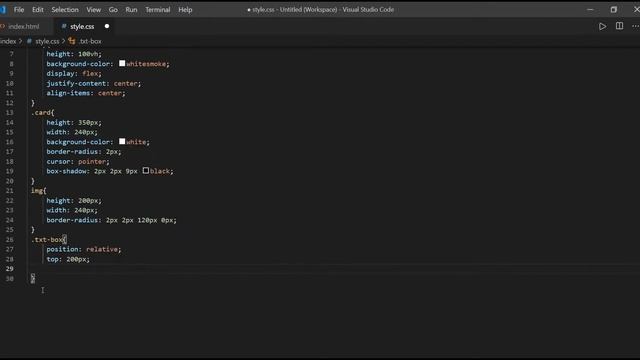Click the .txt-box selector on line 26
The image size is (640, 360).
[x=47, y=240]
